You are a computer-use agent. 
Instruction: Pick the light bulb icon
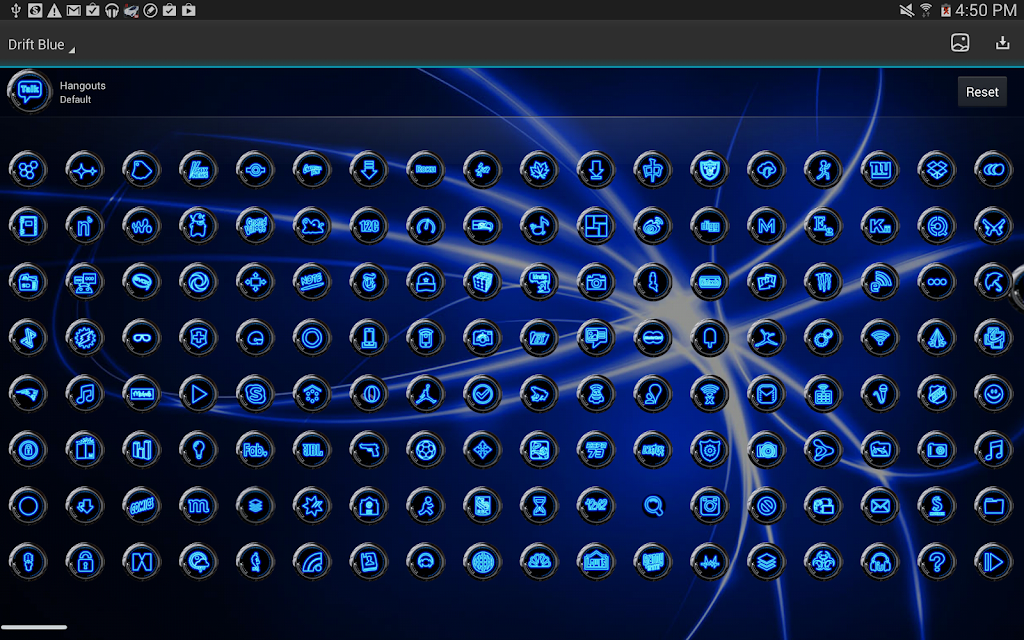click(198, 450)
